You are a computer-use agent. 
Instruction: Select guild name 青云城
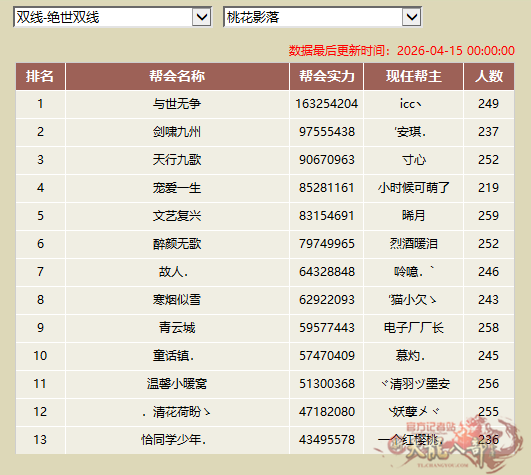[177, 328]
